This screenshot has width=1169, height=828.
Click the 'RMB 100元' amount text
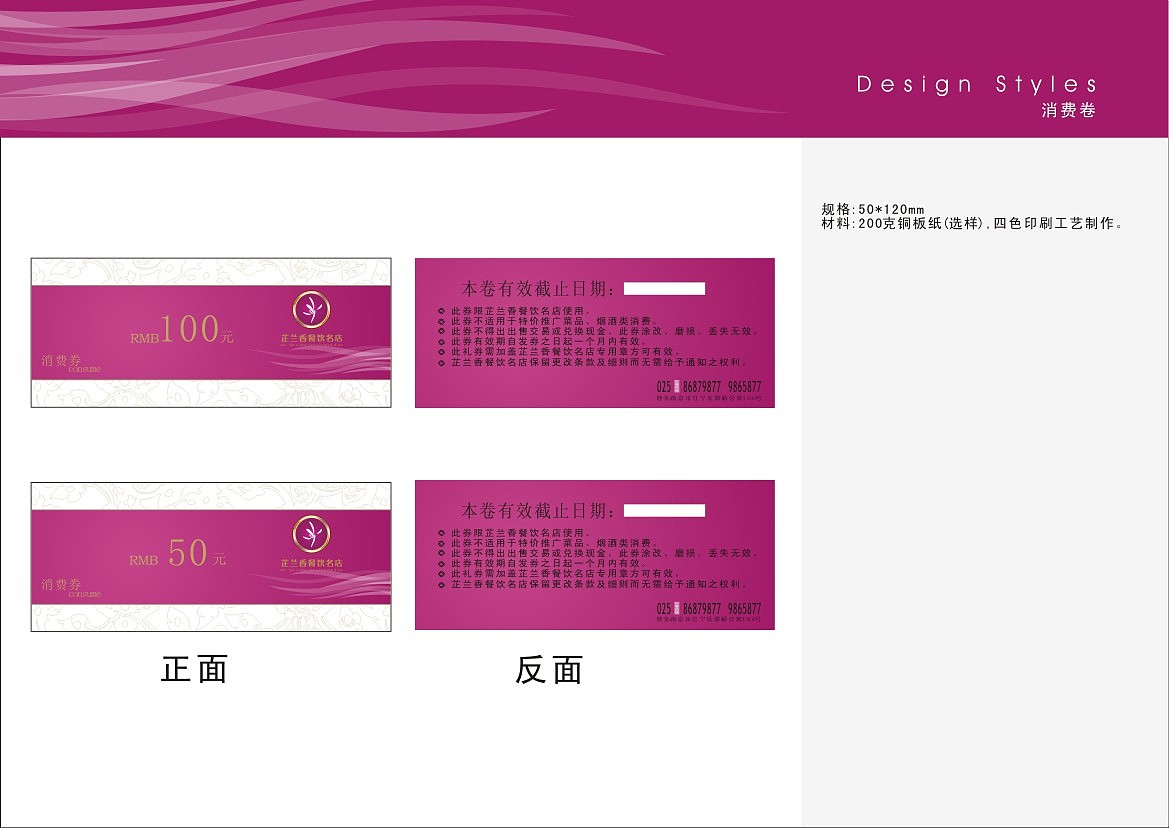click(182, 329)
